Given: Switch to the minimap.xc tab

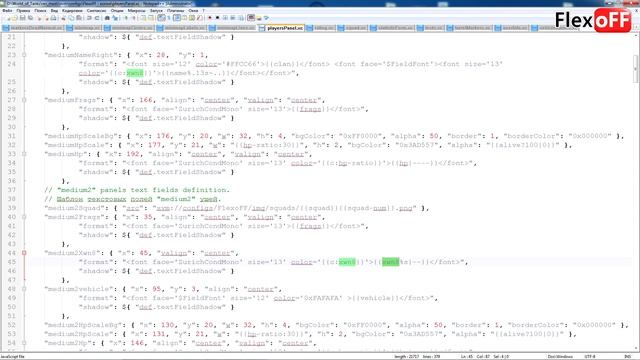Looking at the screenshot, I should (x=84, y=28).
